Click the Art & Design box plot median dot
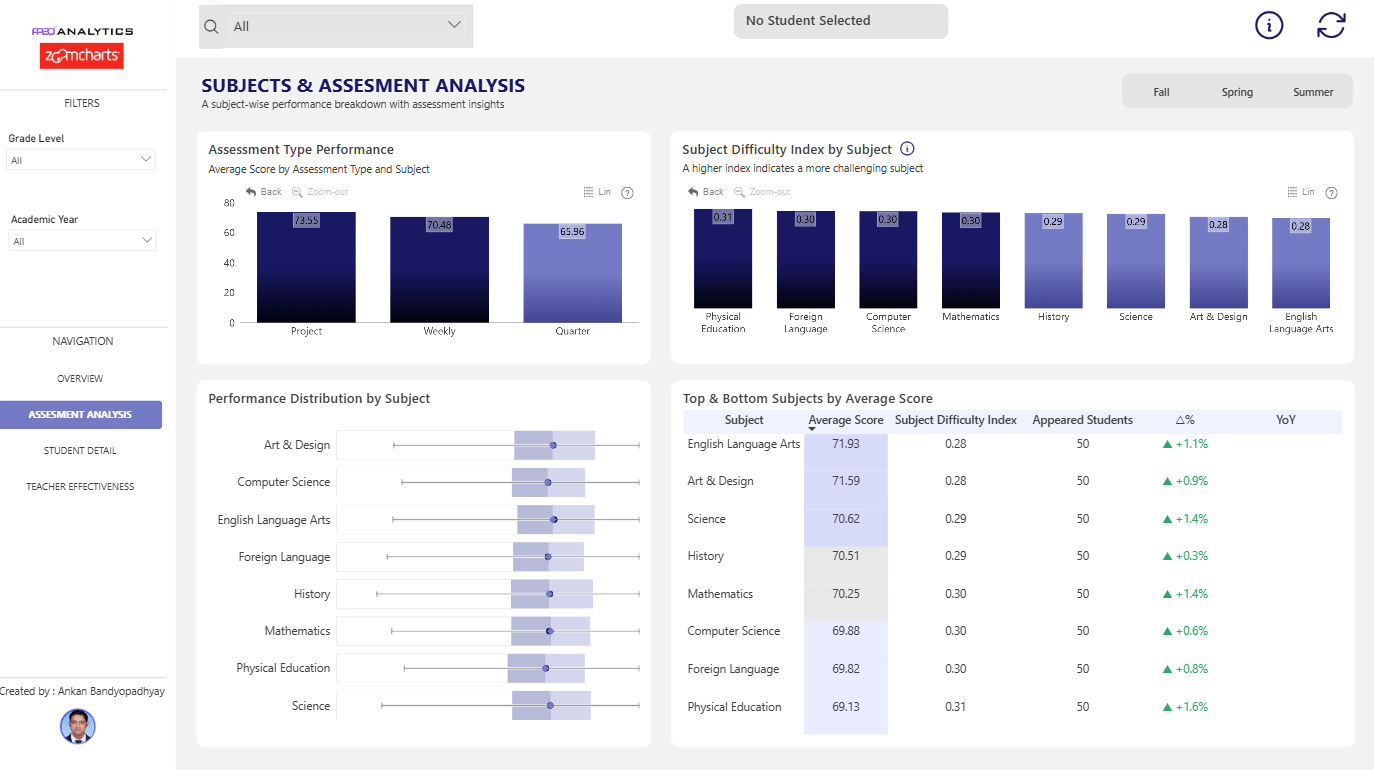This screenshot has height=770, width=1374. click(x=553, y=445)
